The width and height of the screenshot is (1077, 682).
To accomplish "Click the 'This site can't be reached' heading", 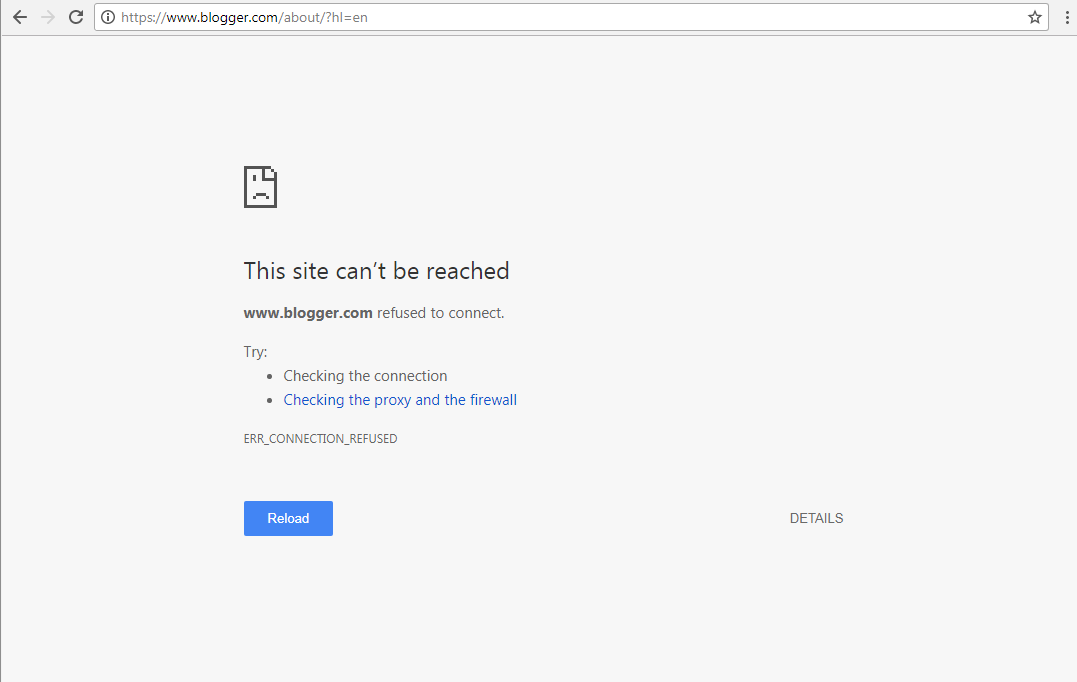I will (x=376, y=271).
